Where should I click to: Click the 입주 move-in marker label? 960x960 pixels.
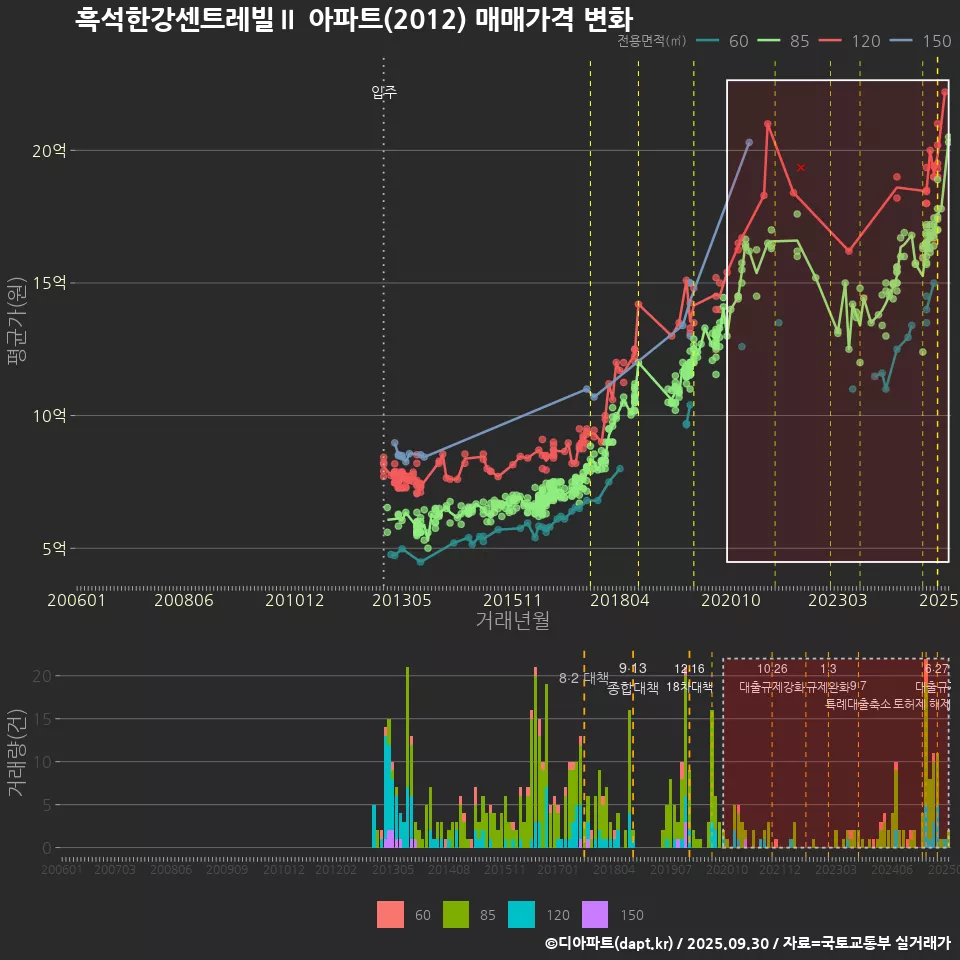tap(384, 92)
